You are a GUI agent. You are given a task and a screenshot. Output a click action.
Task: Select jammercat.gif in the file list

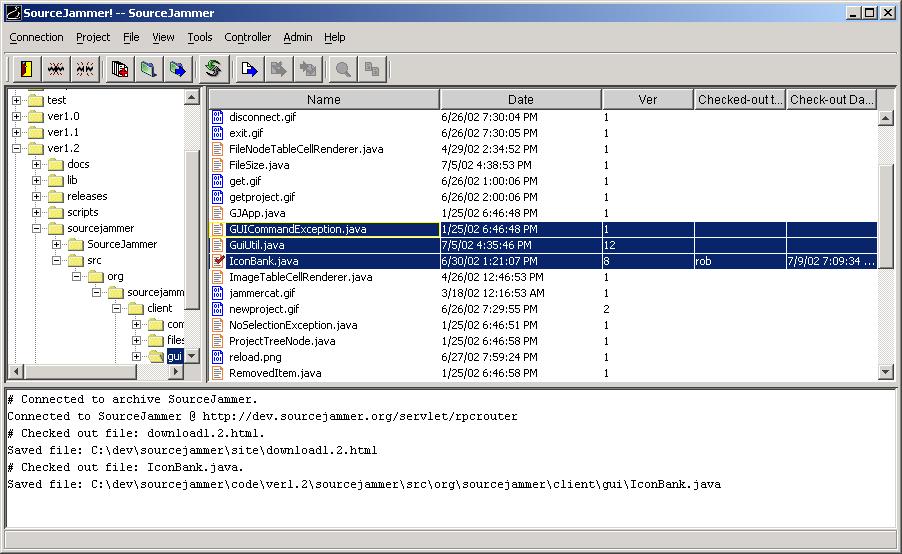click(262, 293)
